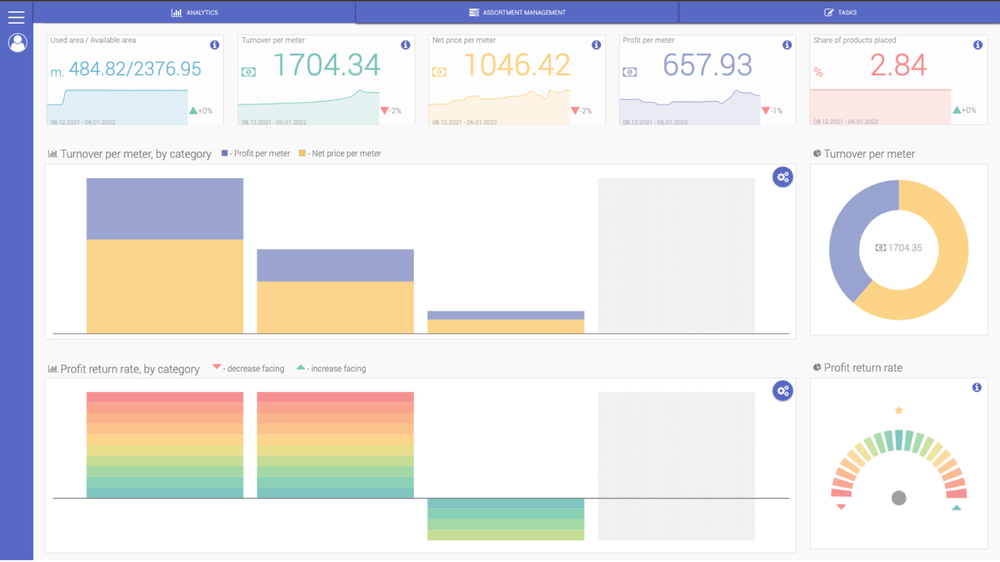
Task: Click the info icon on Profit per meter card
Action: coord(786,45)
